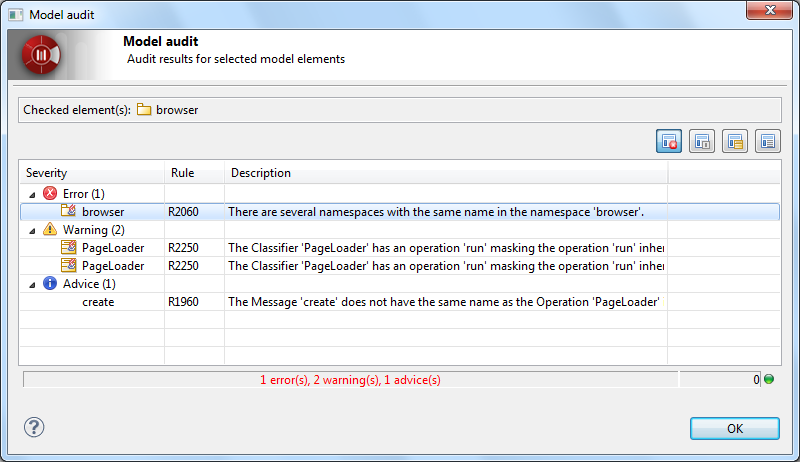The height and width of the screenshot is (462, 800).
Task: Collapse the Advice (1) group
Action: pyautogui.click(x=31, y=284)
